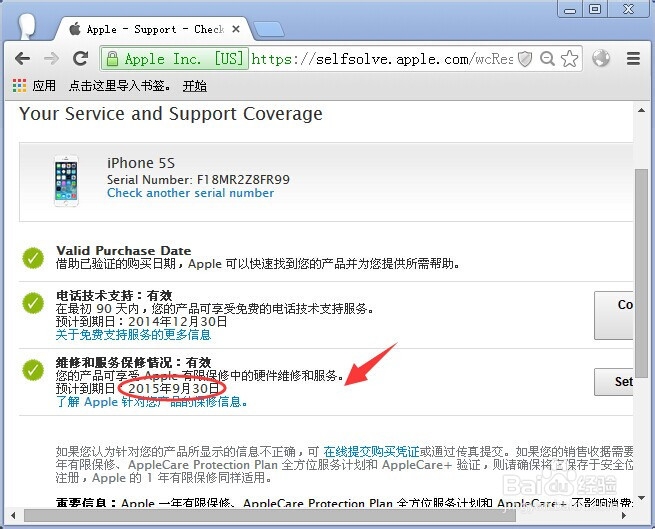This screenshot has height=529, width=655.
Task: Click the Co... button beside phone support
Action: click(x=614, y=315)
